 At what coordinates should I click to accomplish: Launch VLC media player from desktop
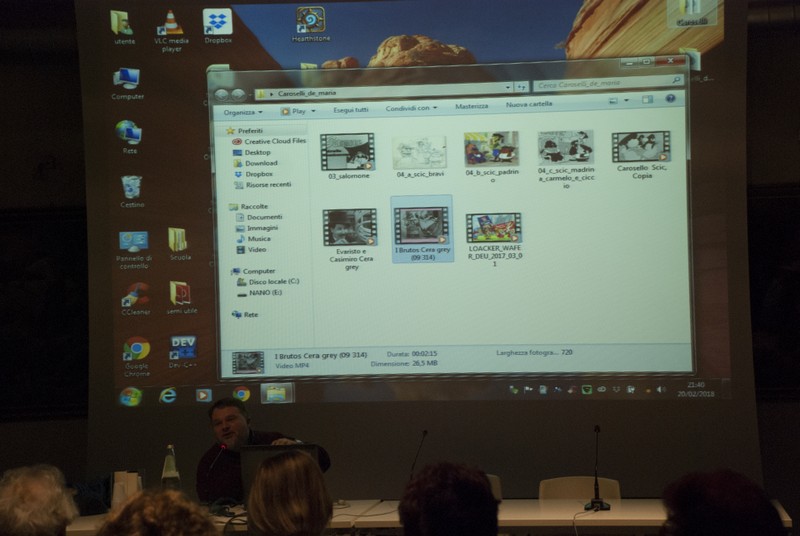(171, 32)
